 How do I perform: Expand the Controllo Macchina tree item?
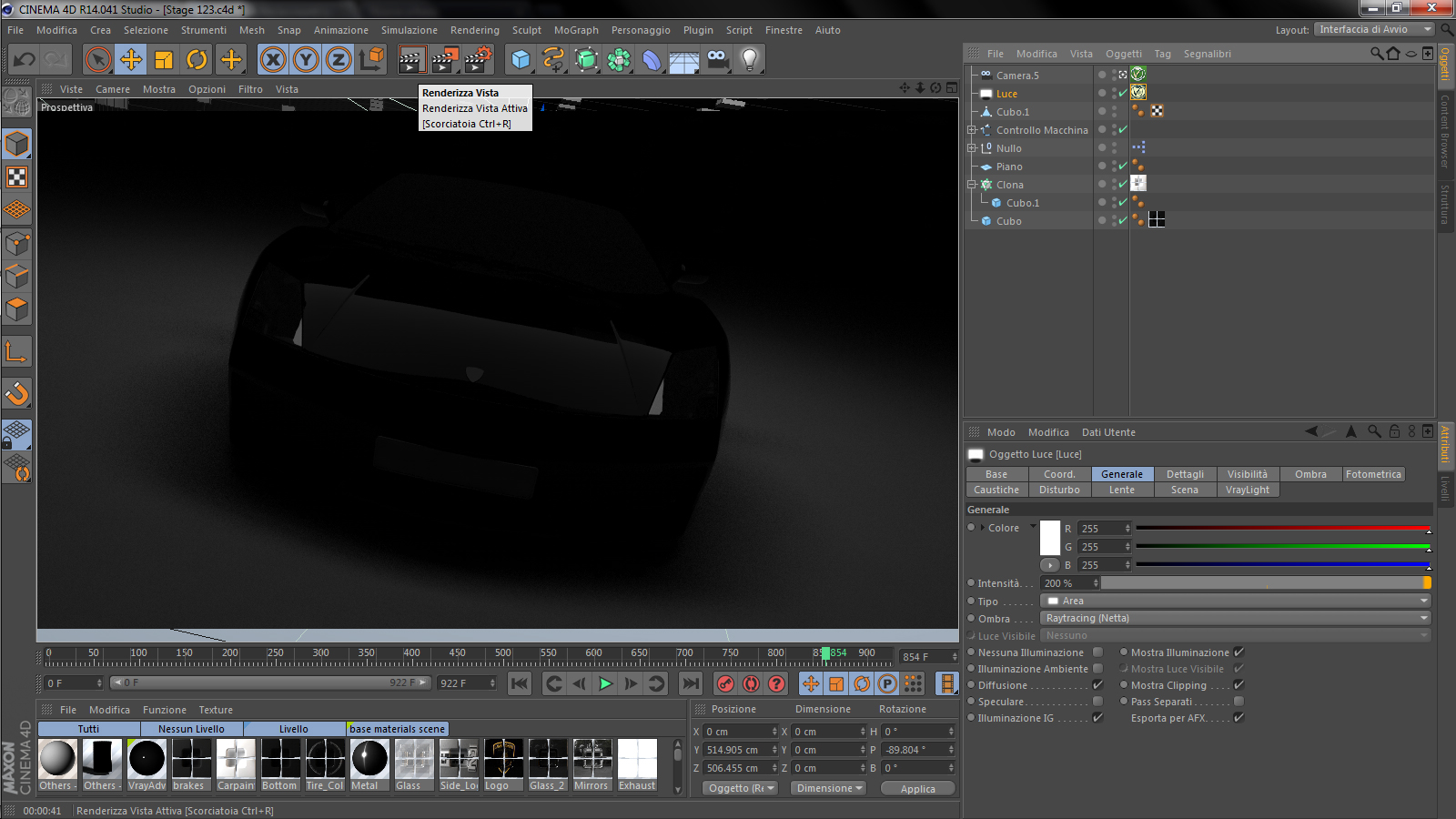pos(971,130)
